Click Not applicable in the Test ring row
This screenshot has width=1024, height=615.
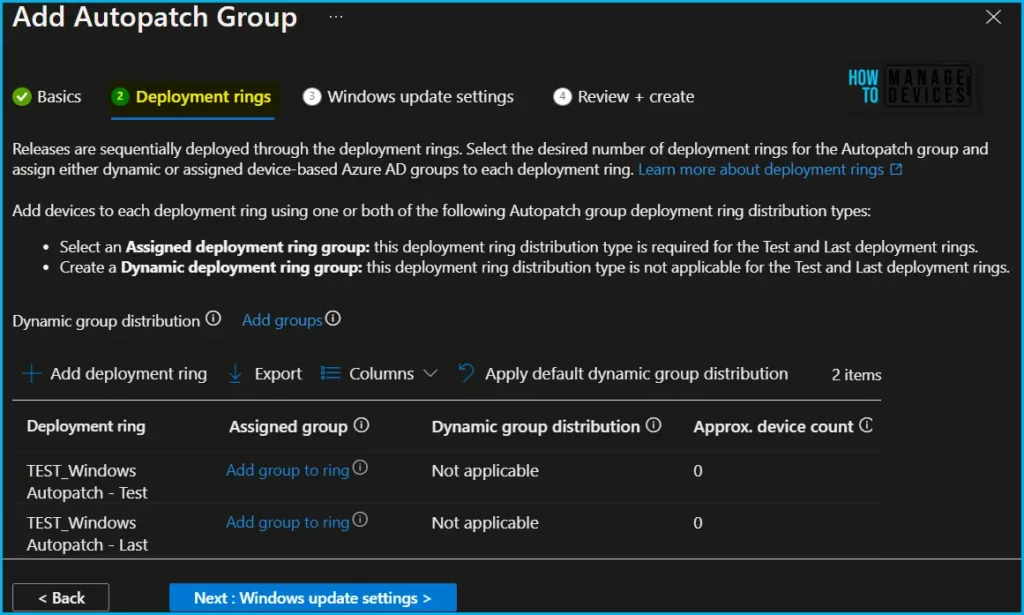click(485, 471)
